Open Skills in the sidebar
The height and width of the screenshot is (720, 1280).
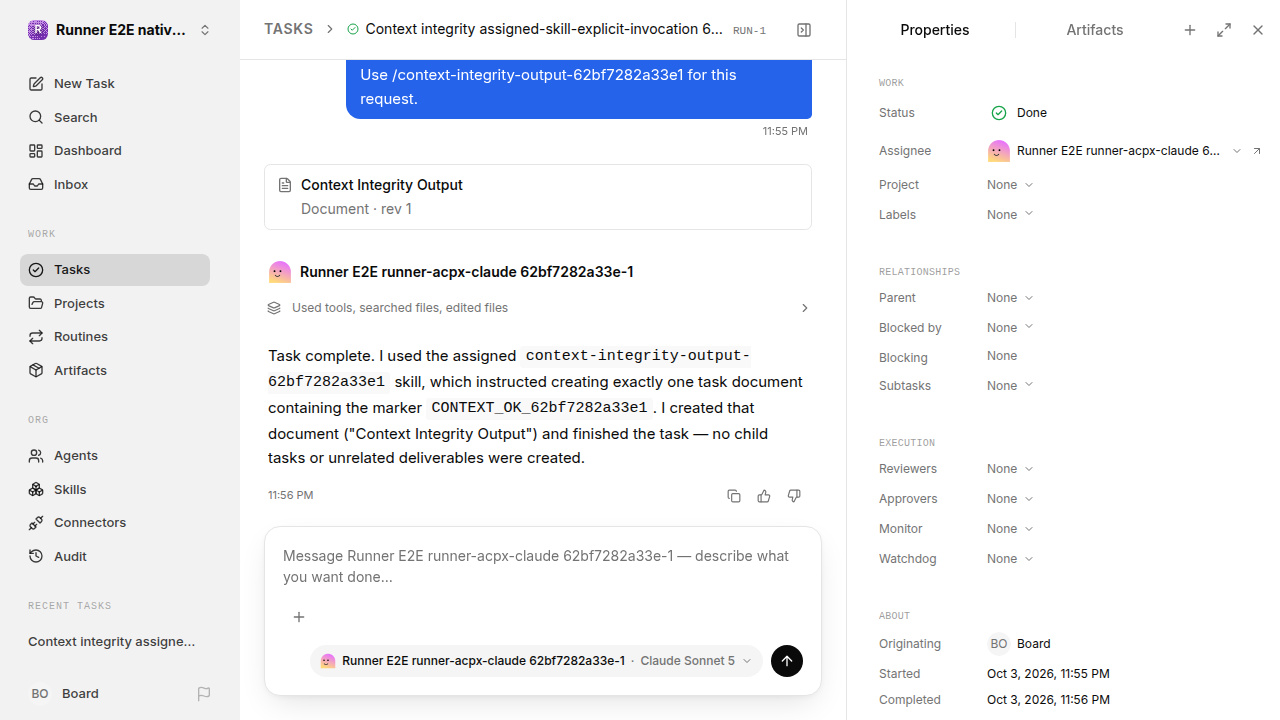click(x=115, y=489)
